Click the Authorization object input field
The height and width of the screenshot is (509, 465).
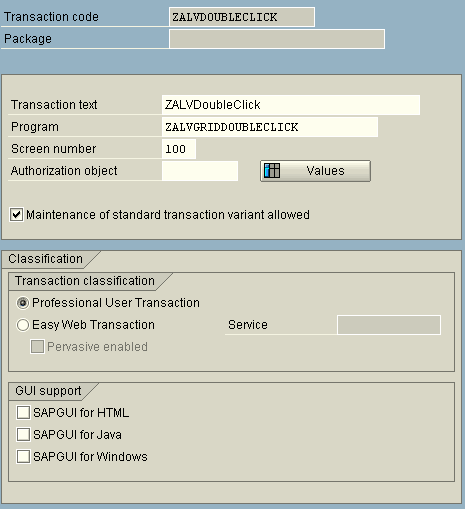(200, 171)
